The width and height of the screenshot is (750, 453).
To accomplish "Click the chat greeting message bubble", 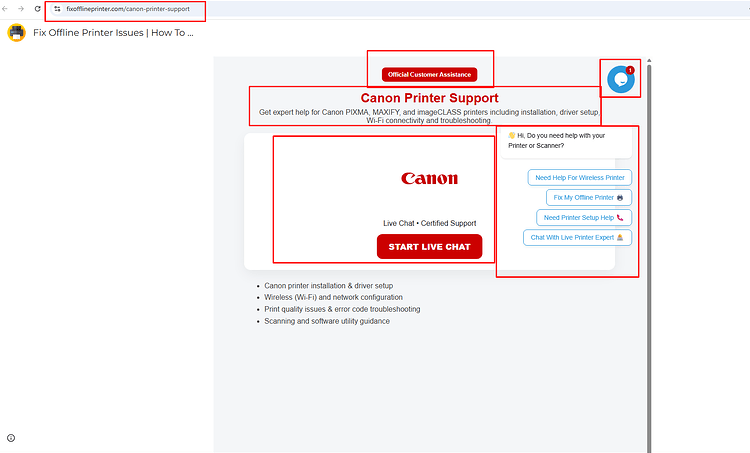I will click(x=566, y=142).
